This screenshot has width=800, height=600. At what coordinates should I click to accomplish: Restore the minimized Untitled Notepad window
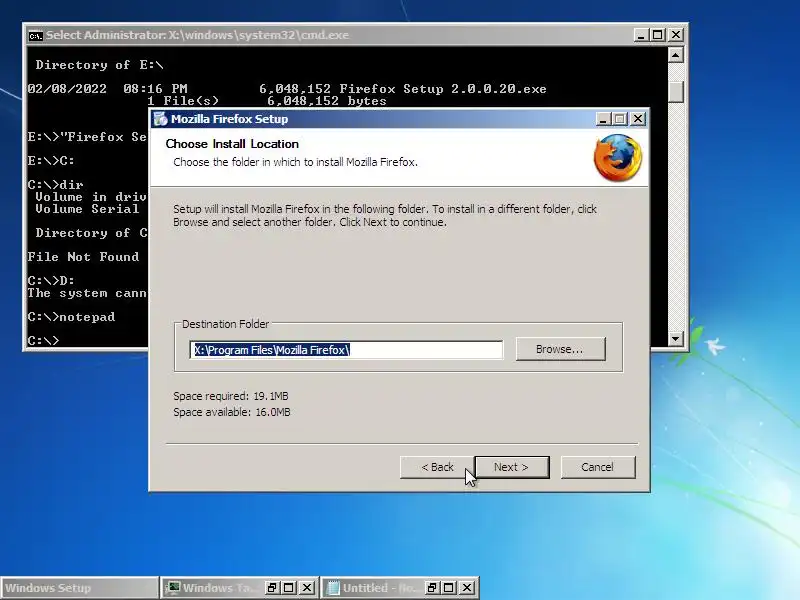click(432, 588)
